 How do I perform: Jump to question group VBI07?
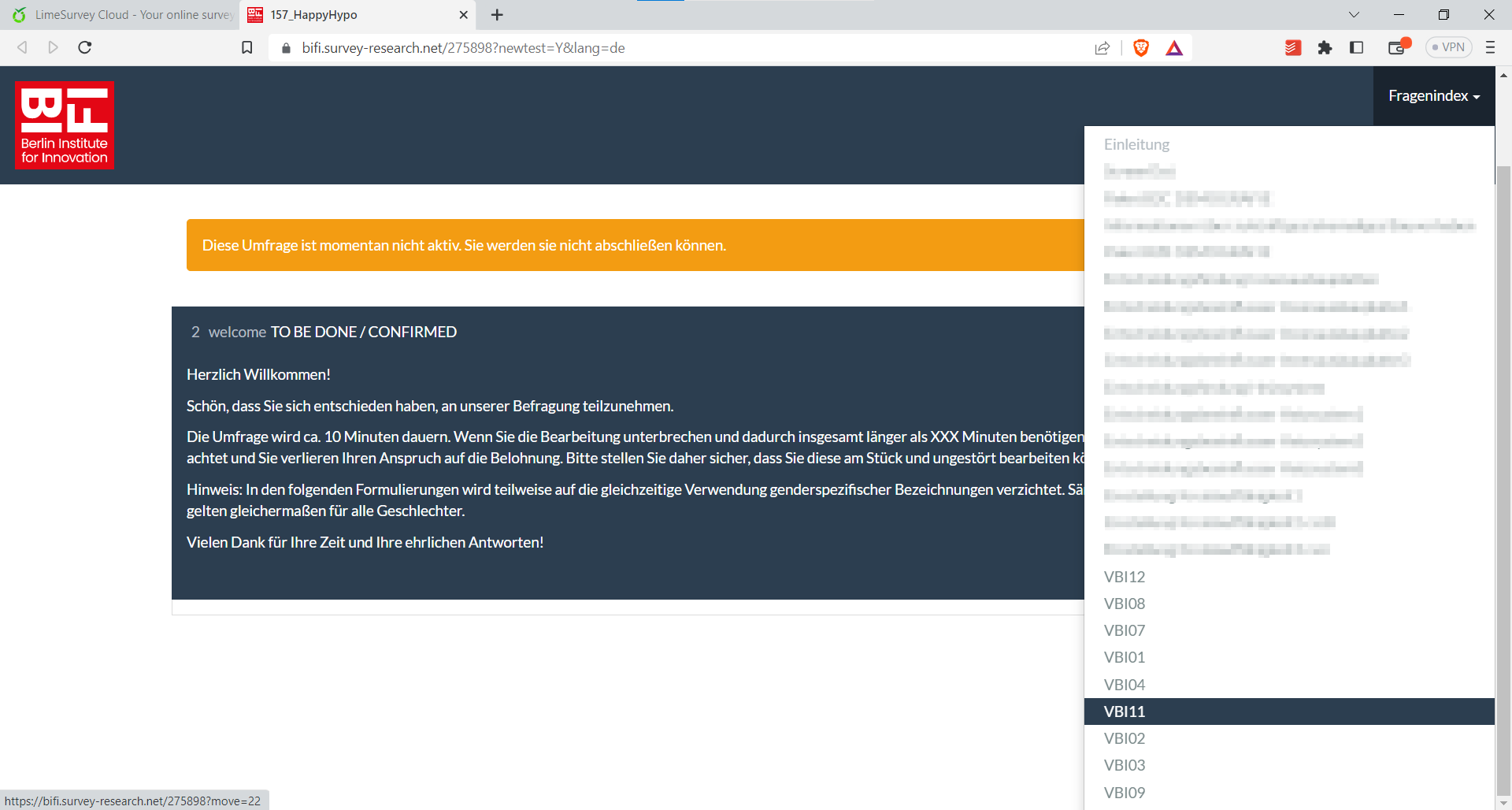pyautogui.click(x=1289, y=630)
